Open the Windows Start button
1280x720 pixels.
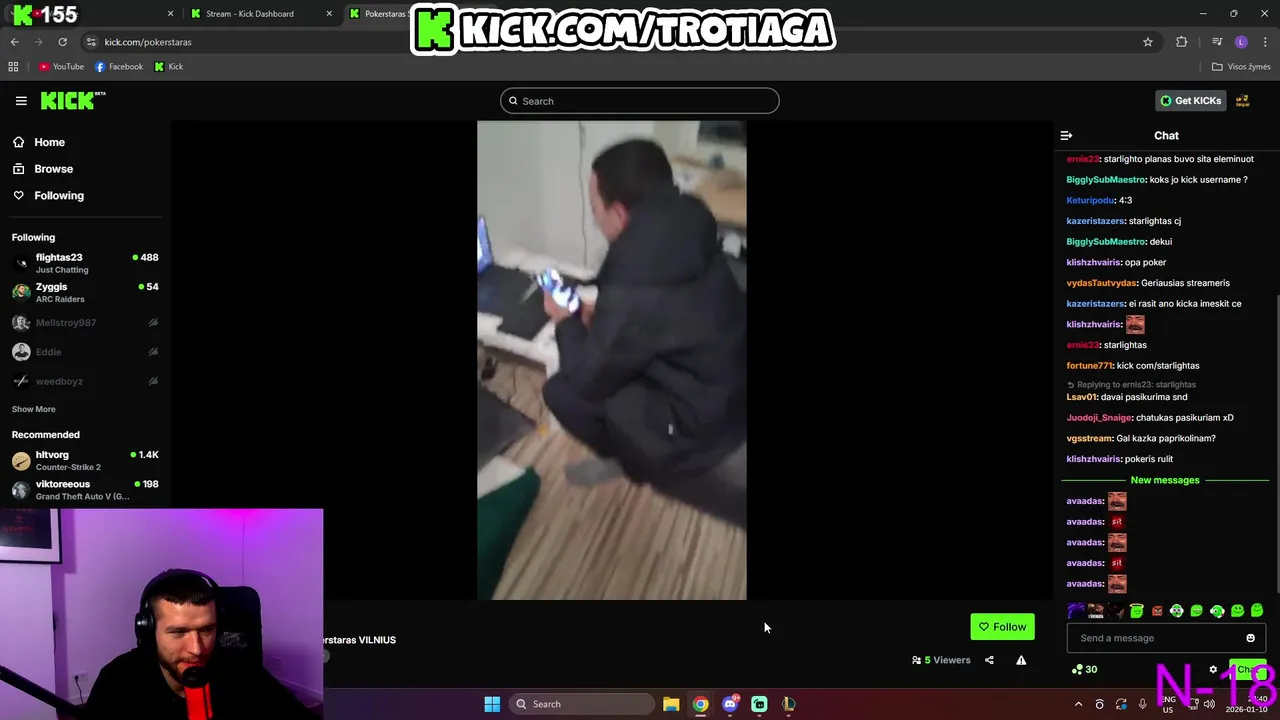492,704
